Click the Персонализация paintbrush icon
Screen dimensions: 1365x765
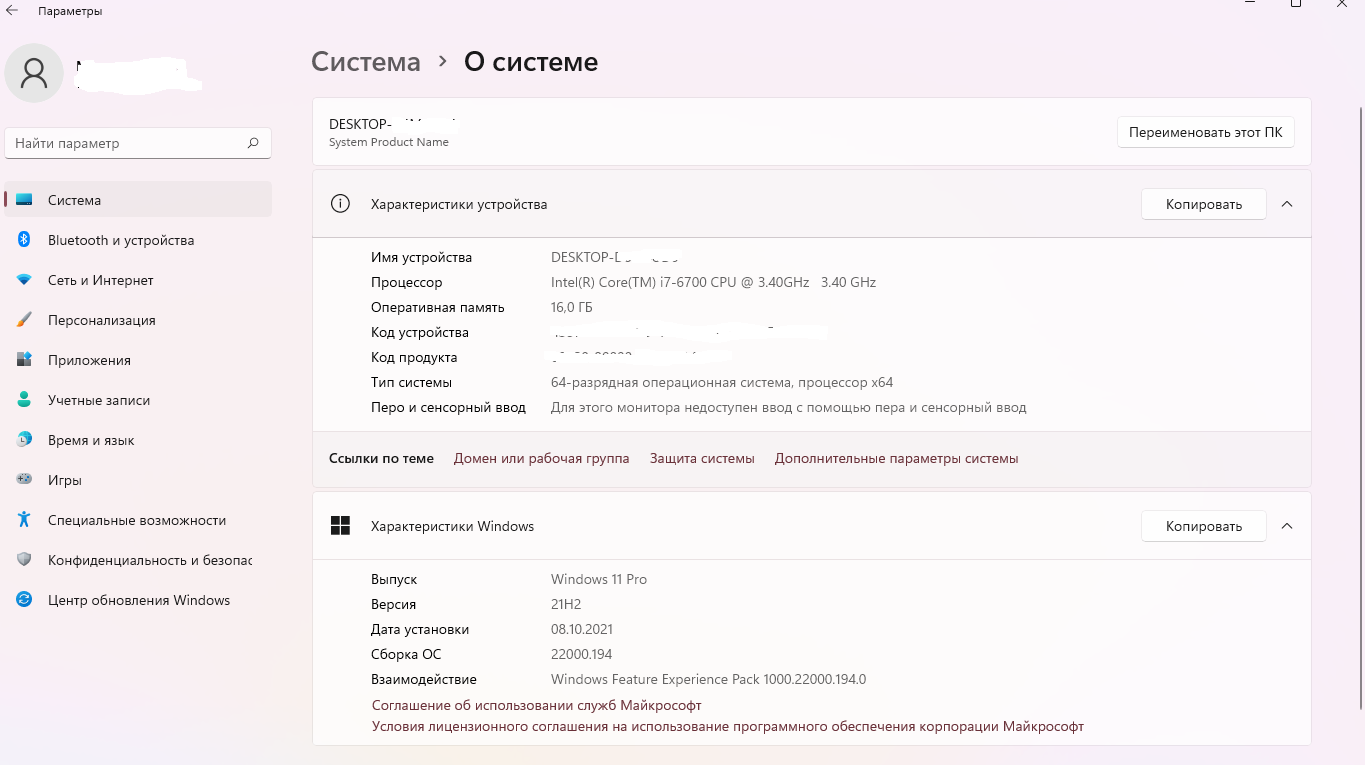24,320
